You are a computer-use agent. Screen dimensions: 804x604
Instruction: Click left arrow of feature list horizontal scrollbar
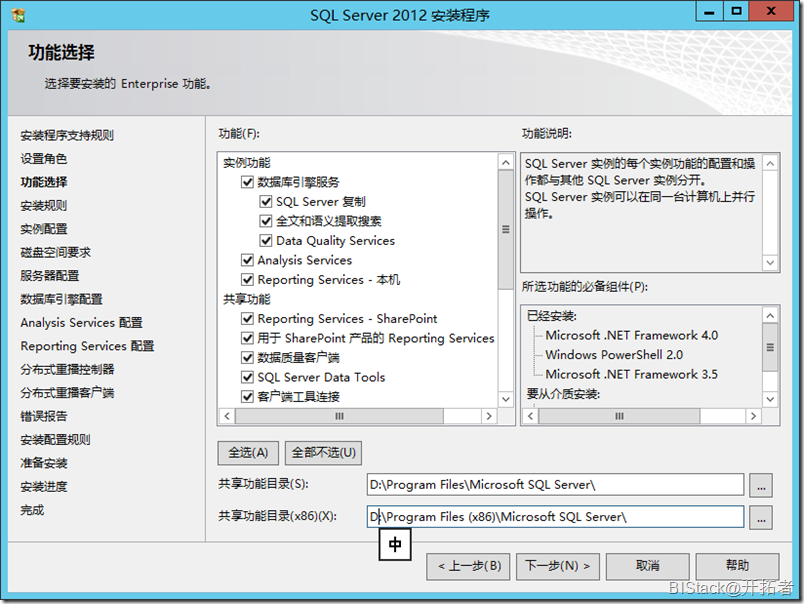pos(227,416)
